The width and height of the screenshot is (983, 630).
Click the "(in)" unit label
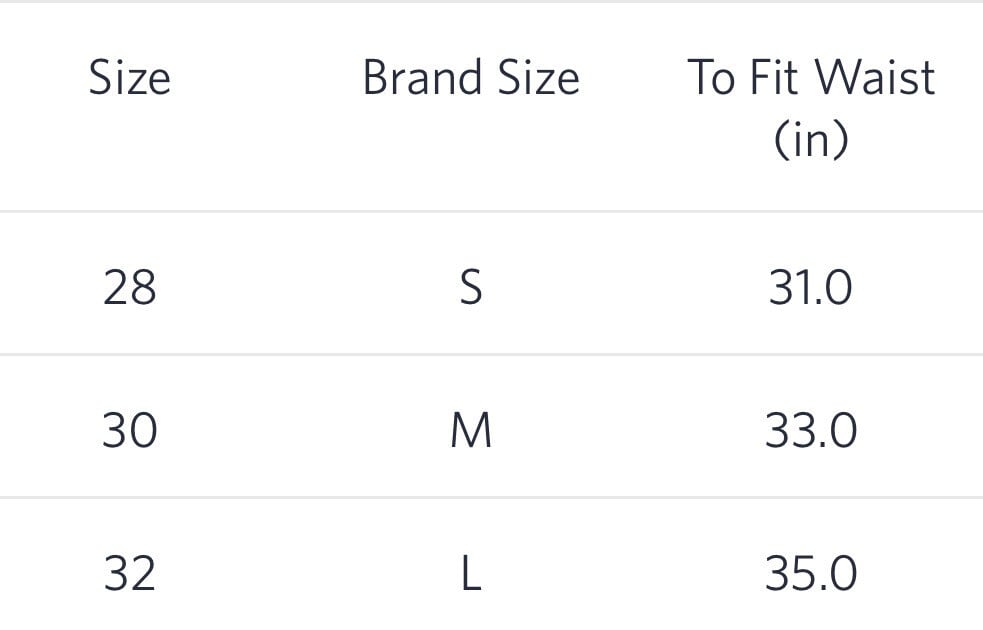(811, 139)
